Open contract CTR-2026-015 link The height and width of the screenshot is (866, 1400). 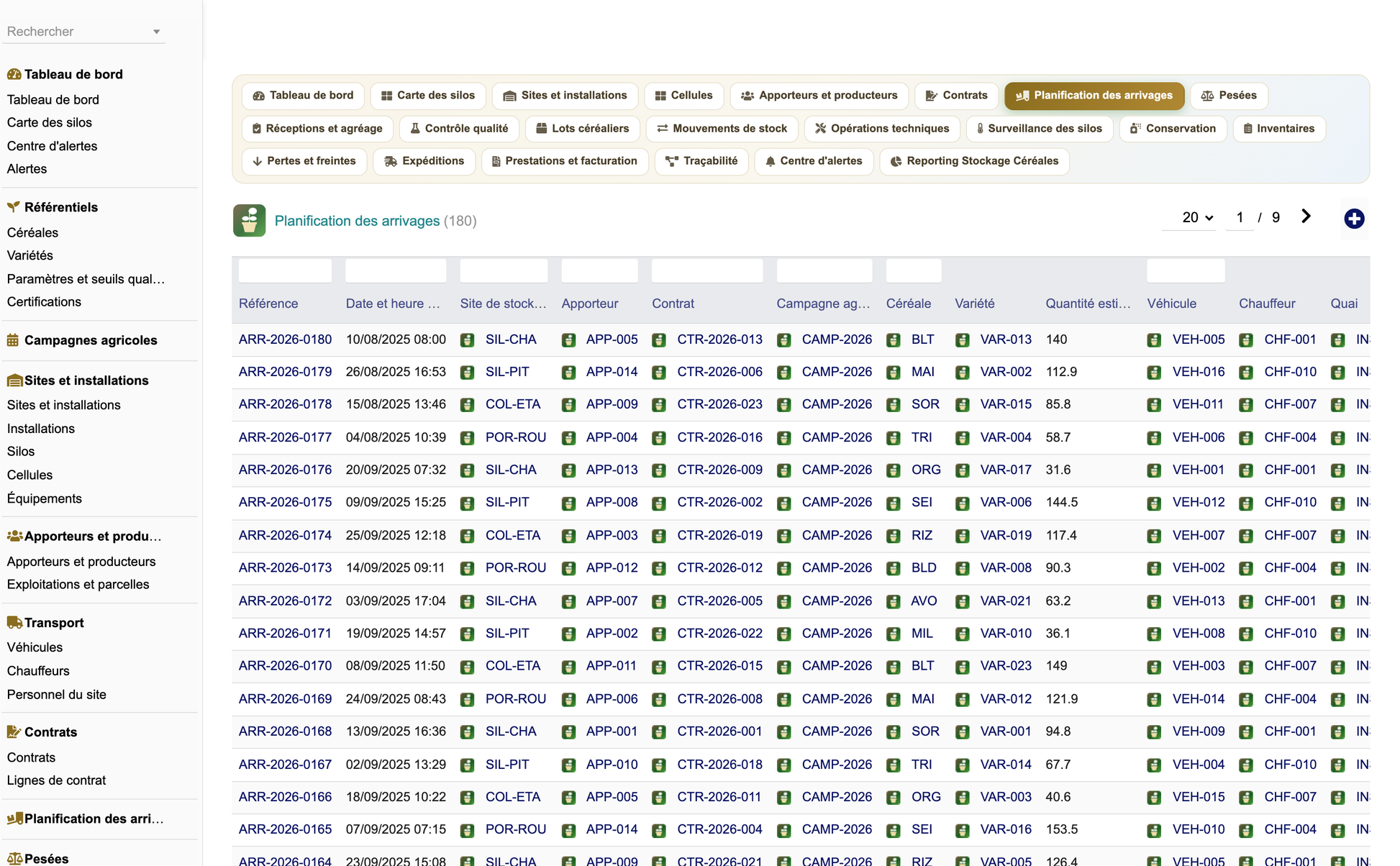point(719,666)
